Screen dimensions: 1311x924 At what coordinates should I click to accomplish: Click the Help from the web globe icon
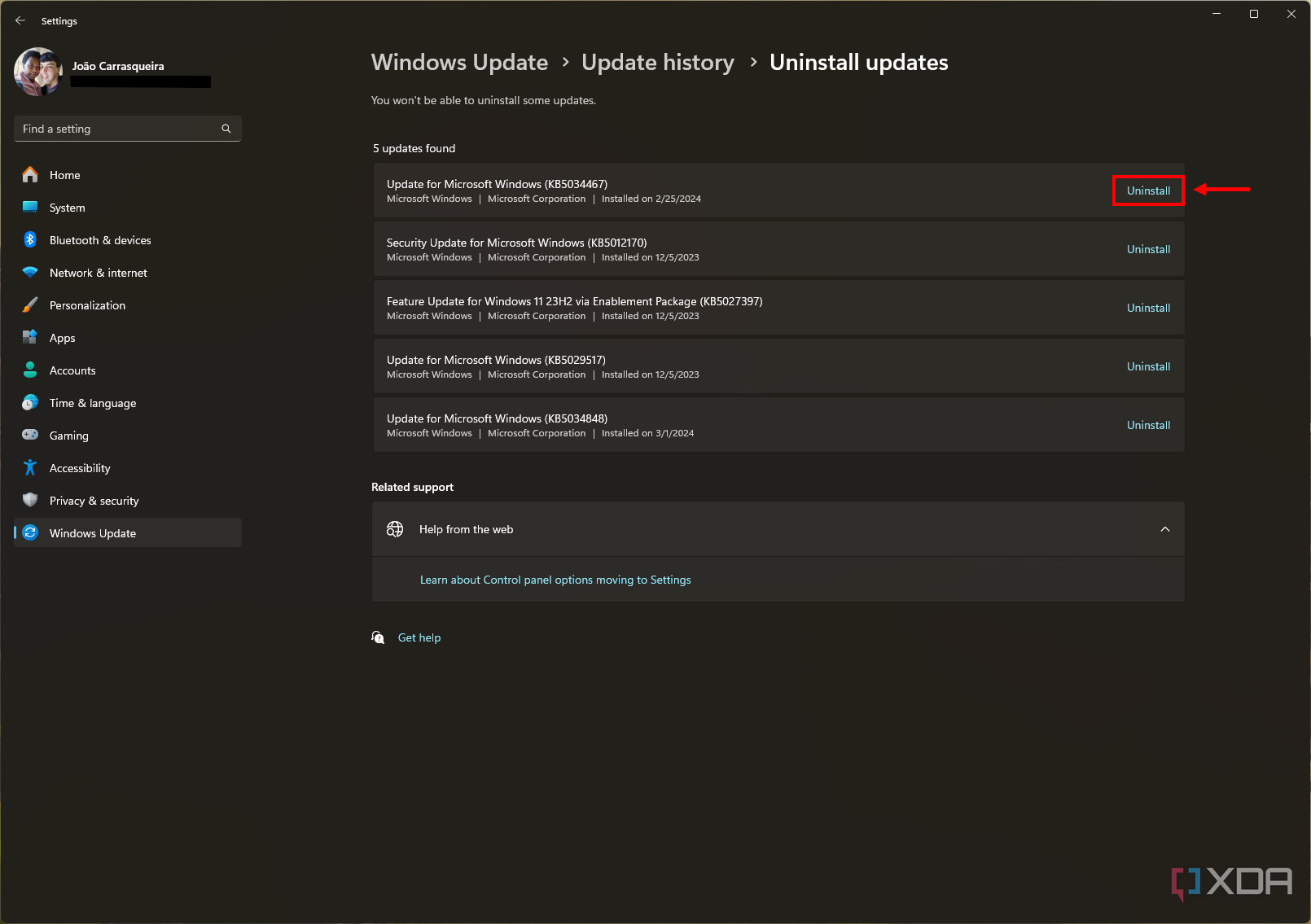coord(395,529)
